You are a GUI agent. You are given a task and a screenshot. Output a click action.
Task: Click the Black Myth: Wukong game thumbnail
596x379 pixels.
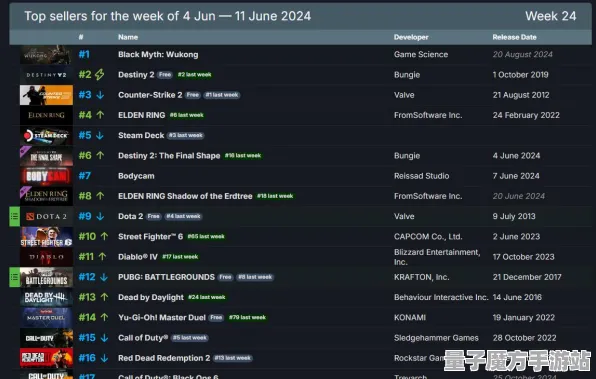46,54
